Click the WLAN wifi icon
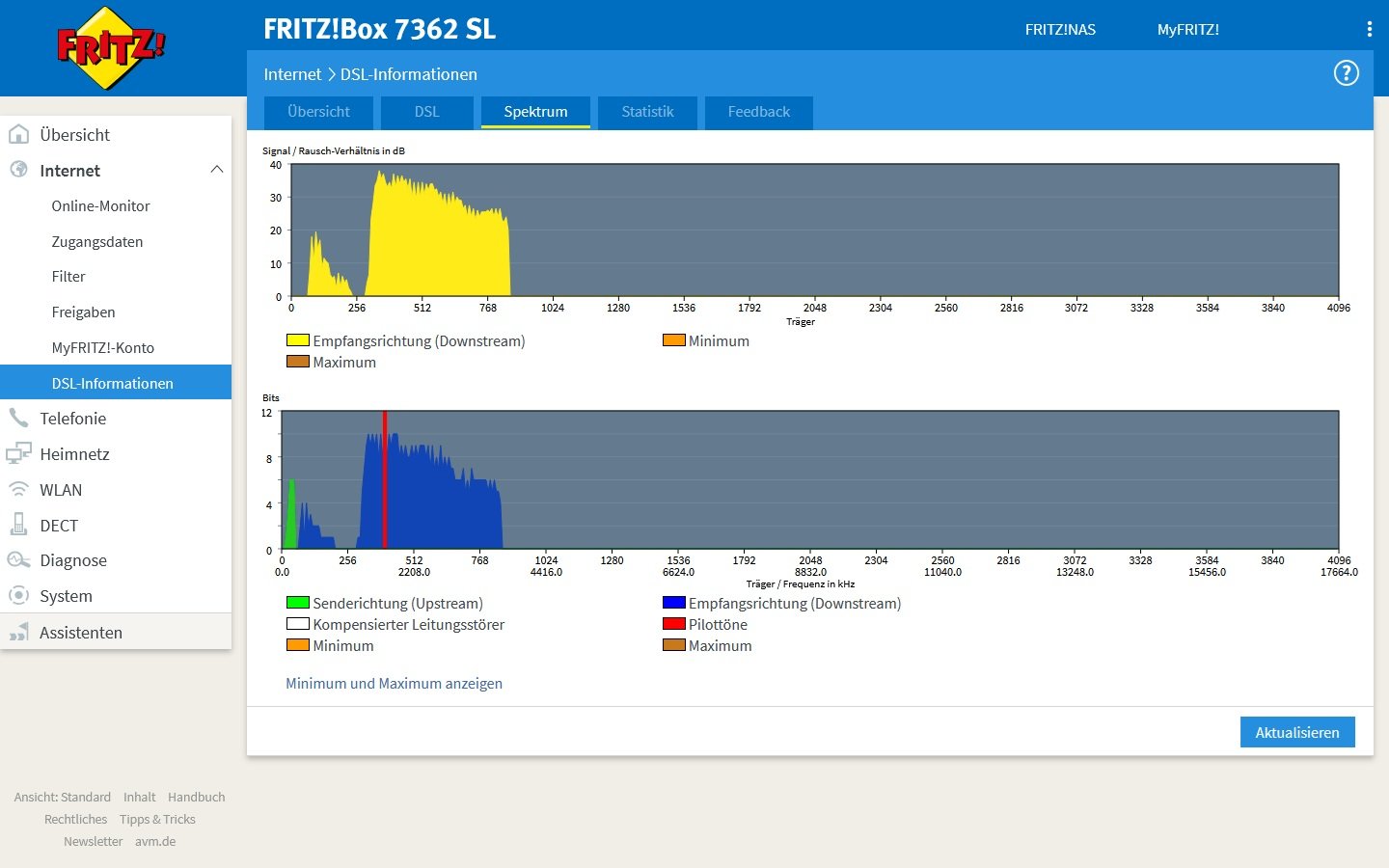This screenshot has width=1389, height=868. (x=18, y=489)
